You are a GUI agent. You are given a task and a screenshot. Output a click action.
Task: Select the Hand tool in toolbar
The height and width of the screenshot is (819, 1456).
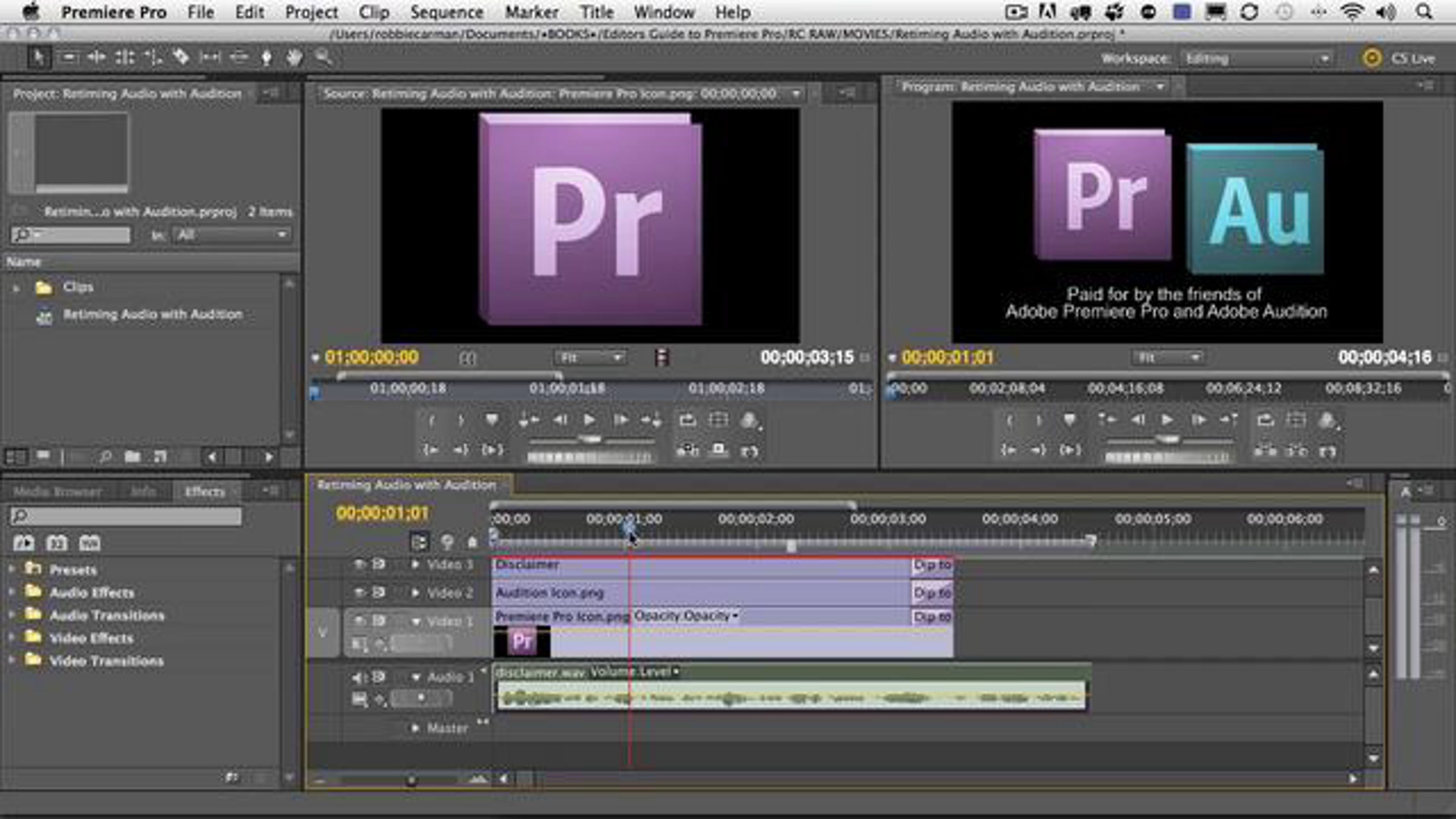click(295, 58)
